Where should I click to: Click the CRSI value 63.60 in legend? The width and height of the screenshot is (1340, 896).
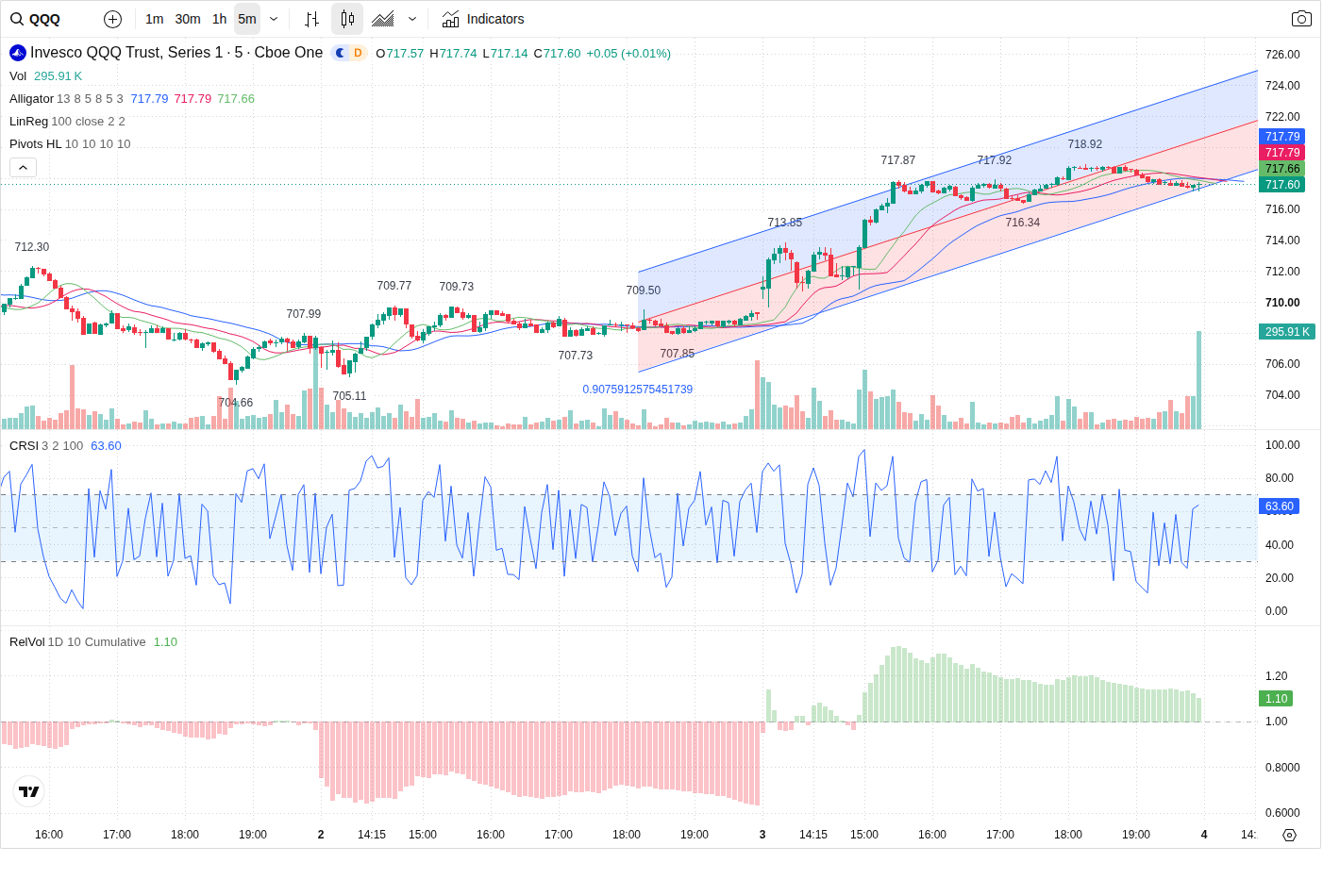click(x=106, y=446)
